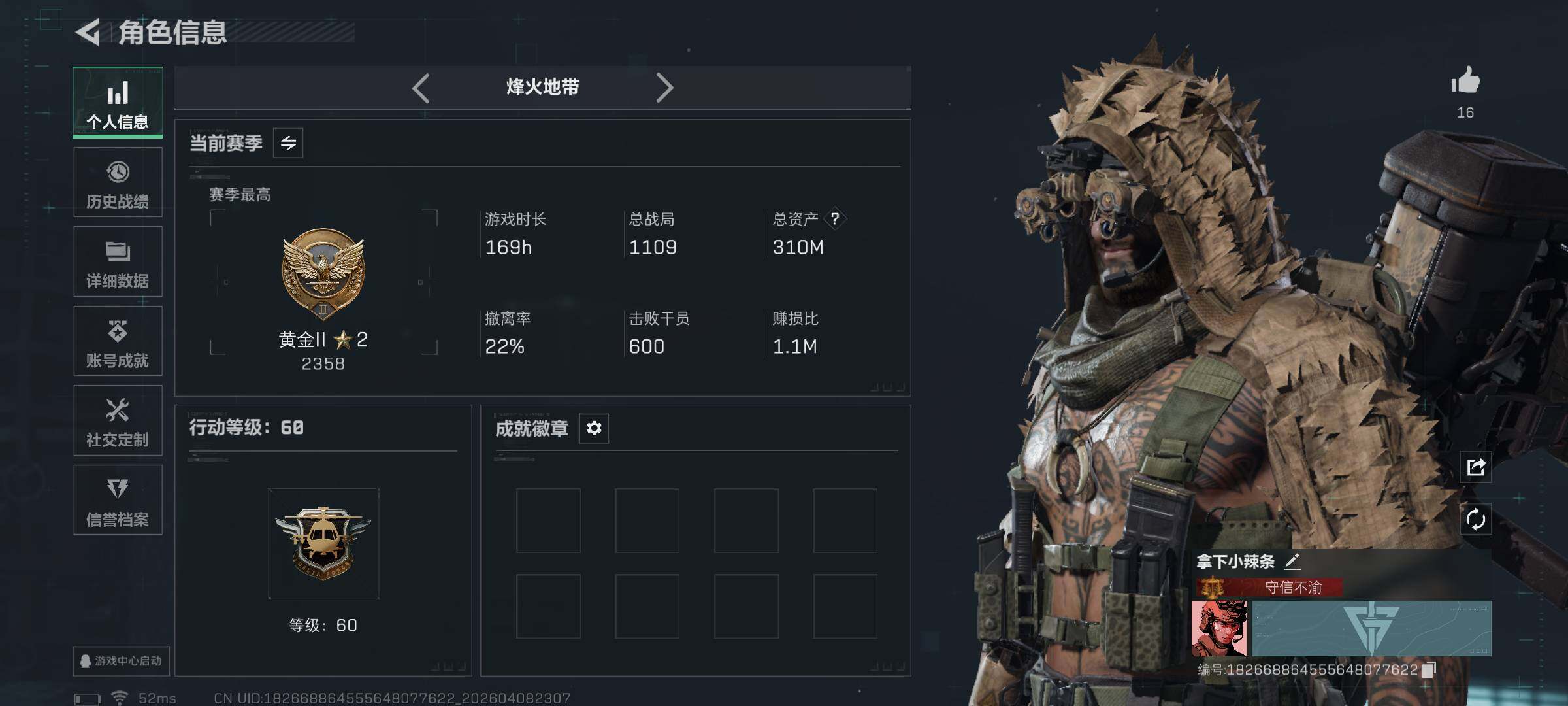Image resolution: width=1568 pixels, height=706 pixels.
Task: Click the 游戏中心启动 button
Action: [x=122, y=661]
